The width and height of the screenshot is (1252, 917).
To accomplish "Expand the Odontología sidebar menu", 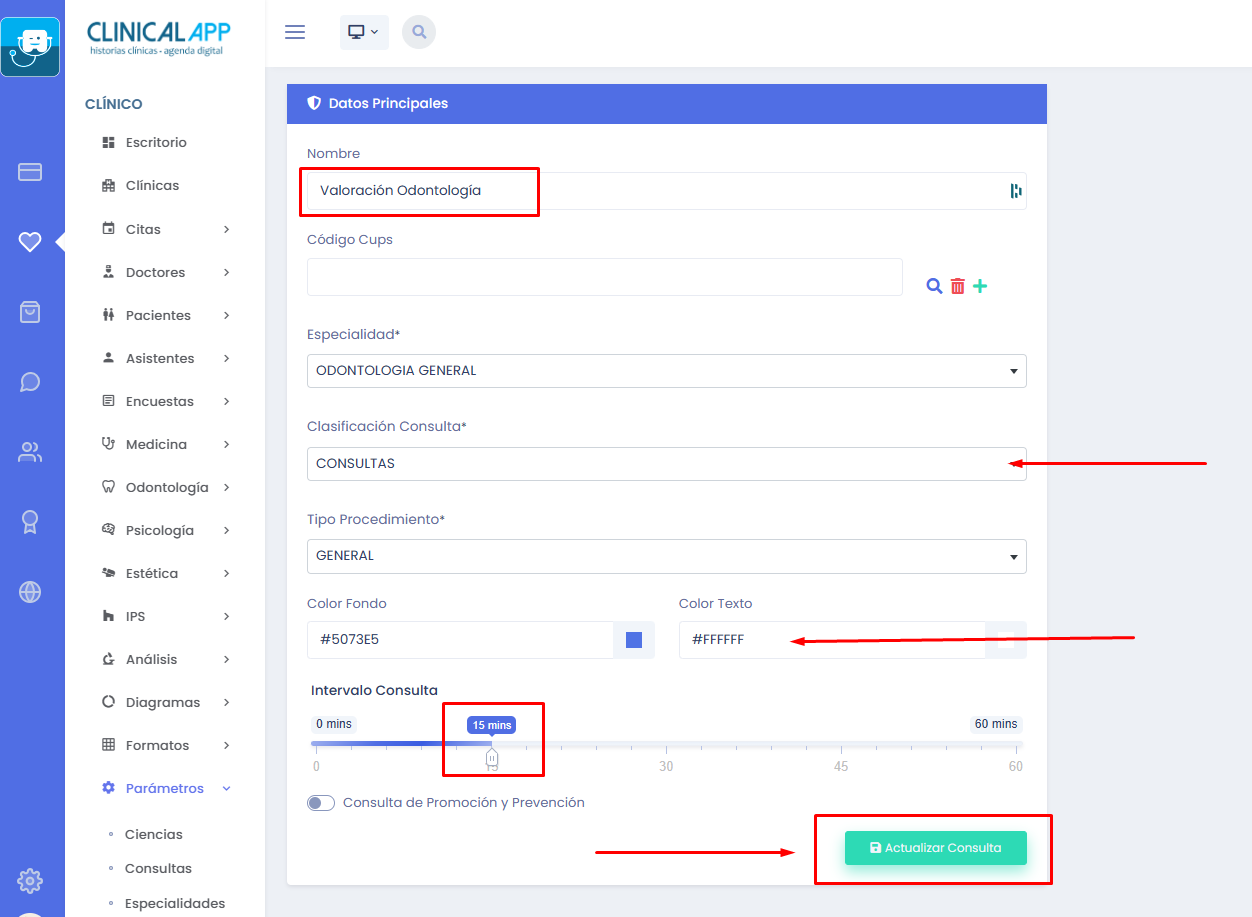I will coord(167,487).
